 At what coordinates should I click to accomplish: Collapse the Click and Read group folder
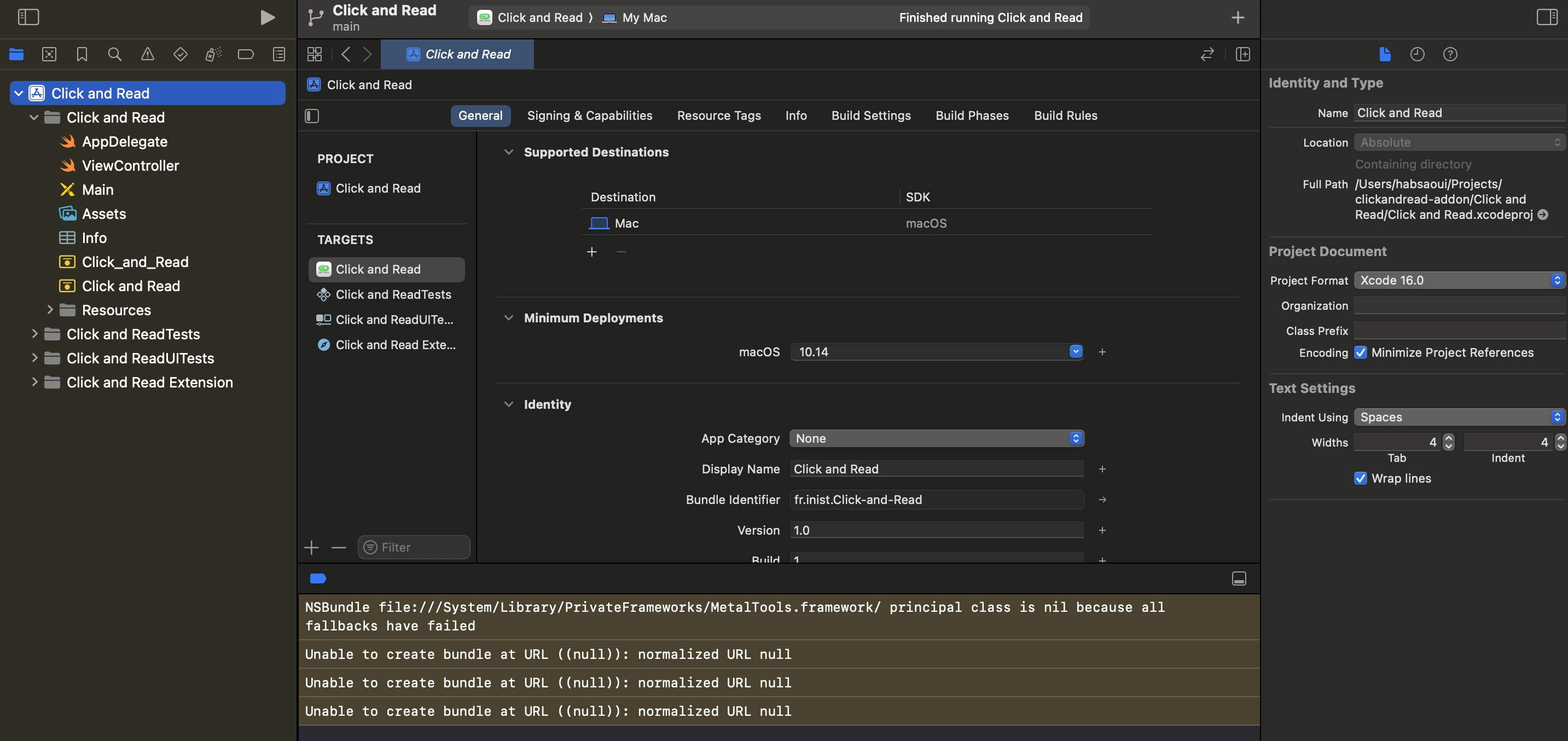click(34, 117)
